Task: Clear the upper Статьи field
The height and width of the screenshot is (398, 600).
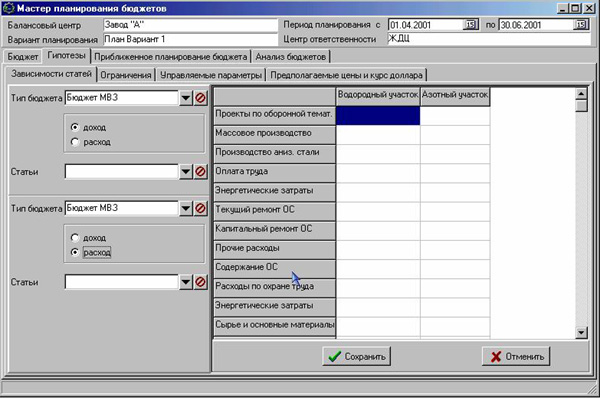Action: point(200,171)
